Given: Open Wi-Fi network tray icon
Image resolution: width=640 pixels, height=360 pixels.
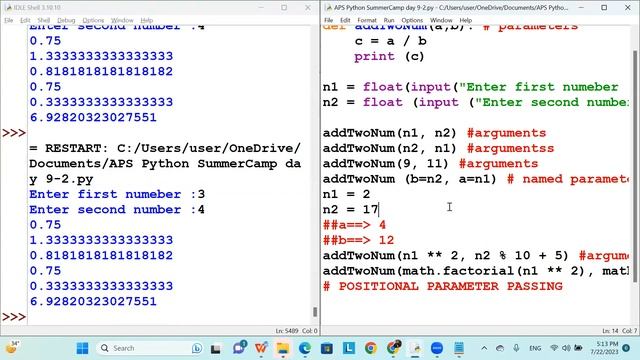Looking at the screenshot, I should coord(554,348).
